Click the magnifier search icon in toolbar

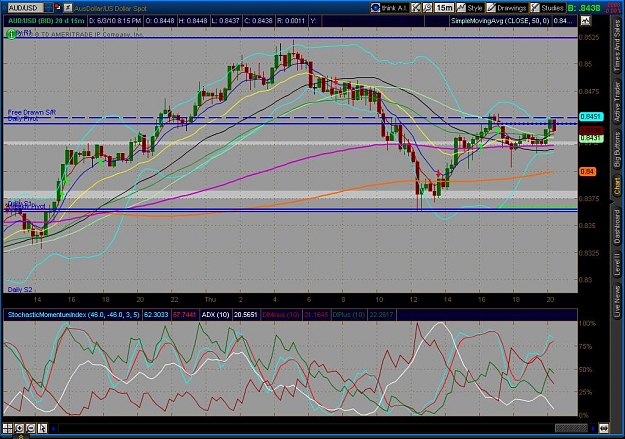click(x=427, y=8)
